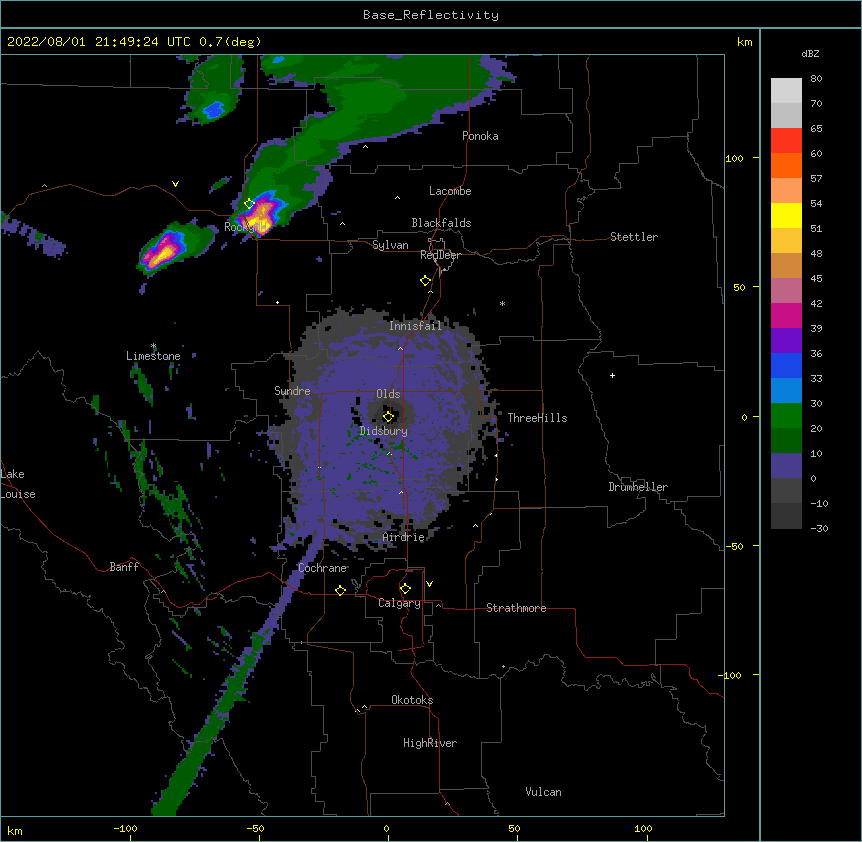The width and height of the screenshot is (862, 842).
Task: Select the red 60-65 dBZ legend swatch
Action: [x=786, y=140]
